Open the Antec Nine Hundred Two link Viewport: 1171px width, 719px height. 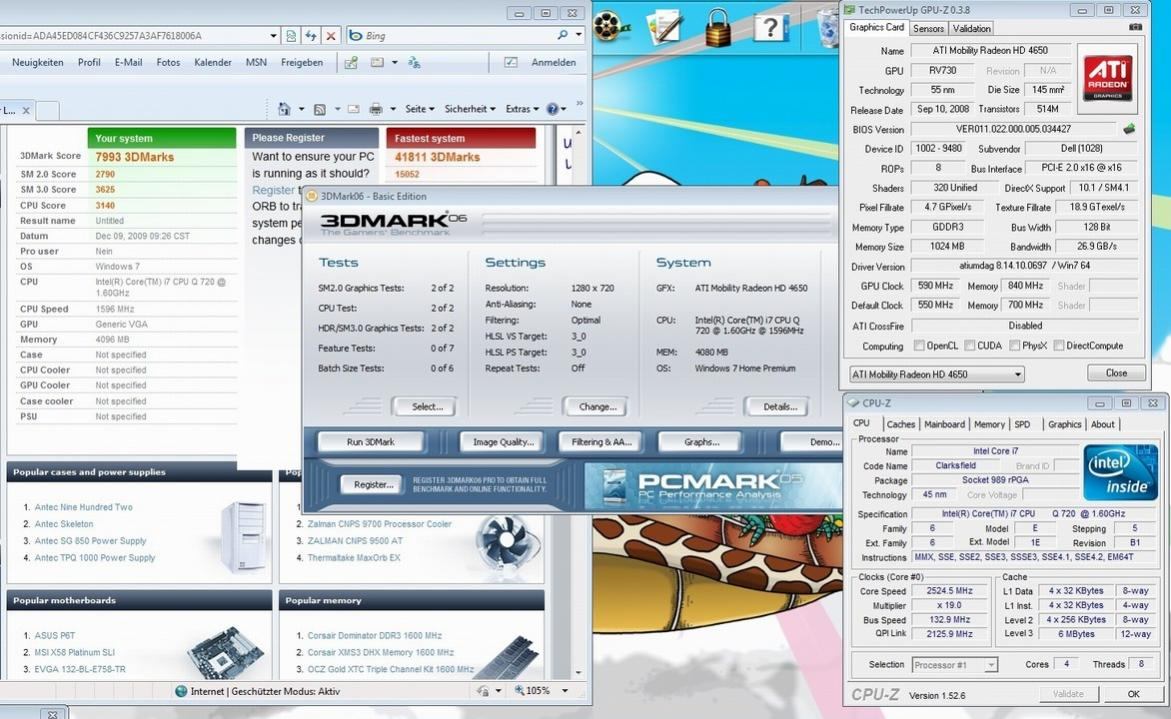pyautogui.click(x=84, y=507)
